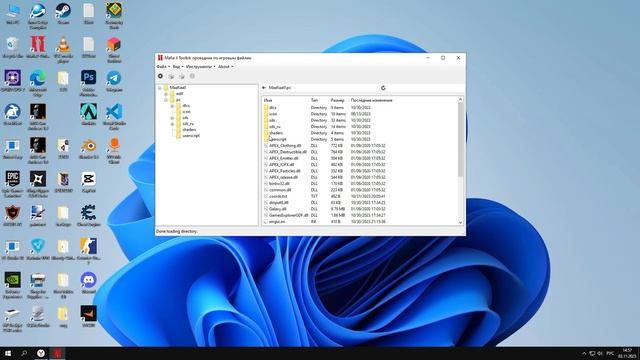Open the This PC desktop icon

point(13,13)
